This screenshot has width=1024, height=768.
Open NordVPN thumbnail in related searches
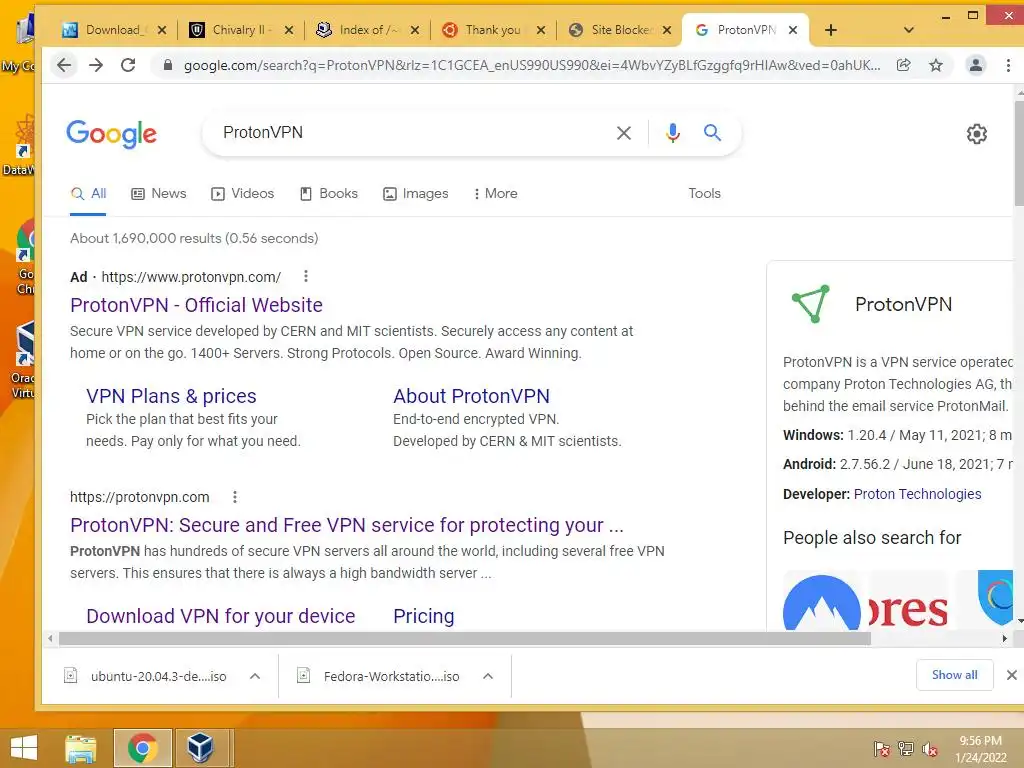(x=822, y=602)
